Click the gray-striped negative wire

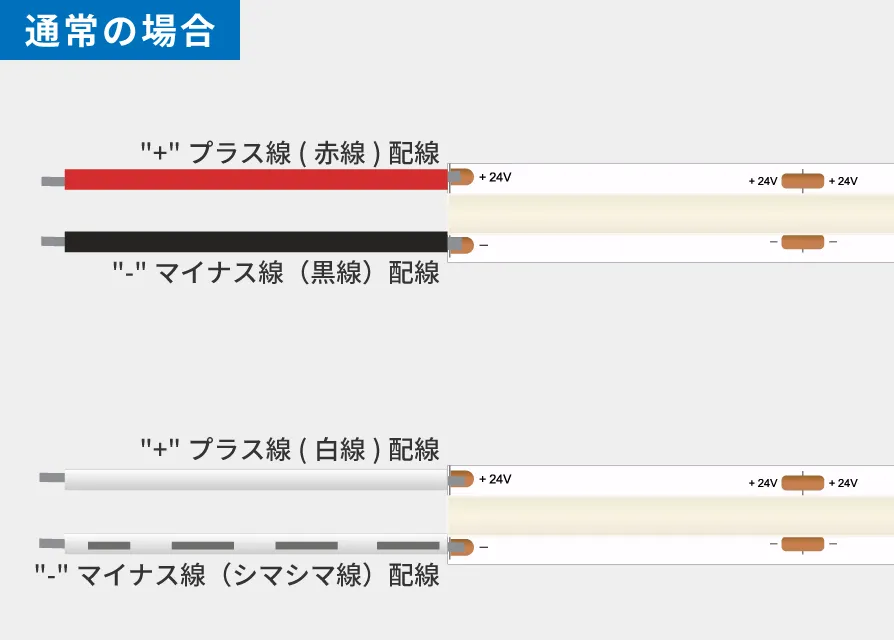coord(255,545)
